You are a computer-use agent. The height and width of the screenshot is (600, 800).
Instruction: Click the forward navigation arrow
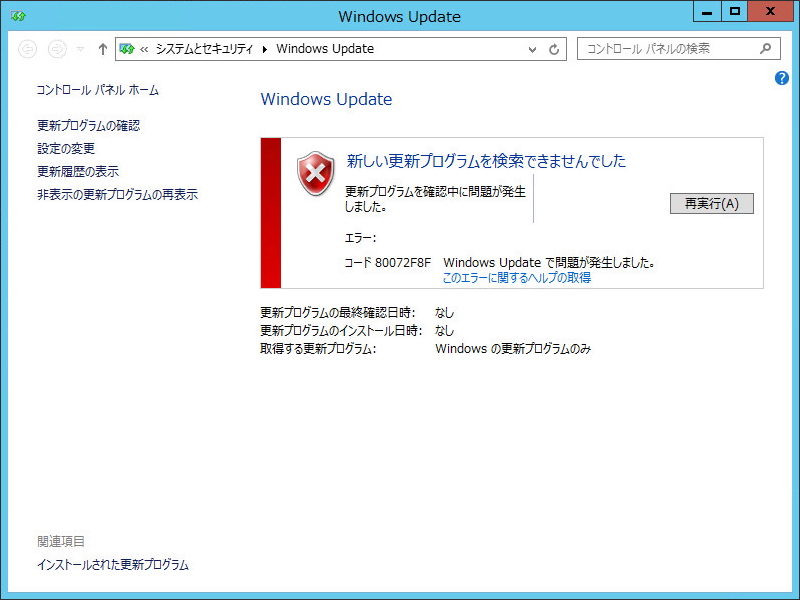point(57,49)
